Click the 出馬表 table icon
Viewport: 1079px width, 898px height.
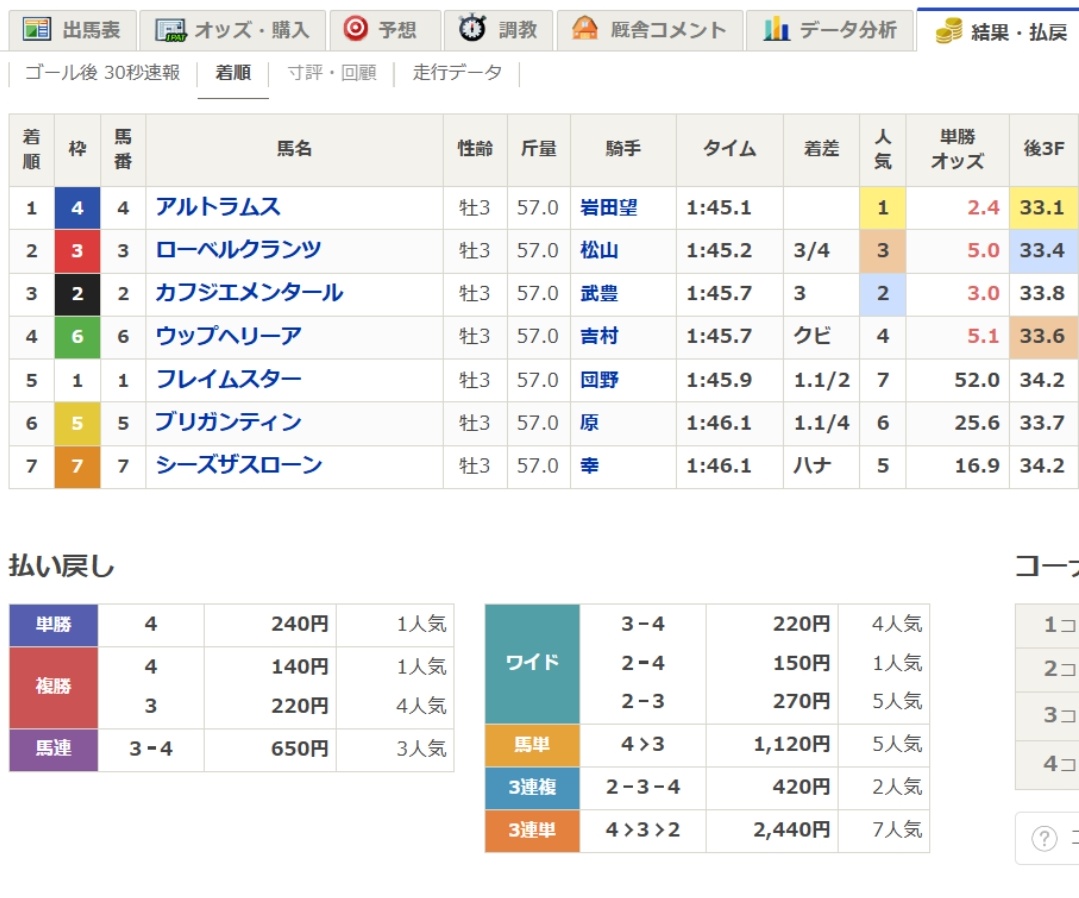click(36, 29)
